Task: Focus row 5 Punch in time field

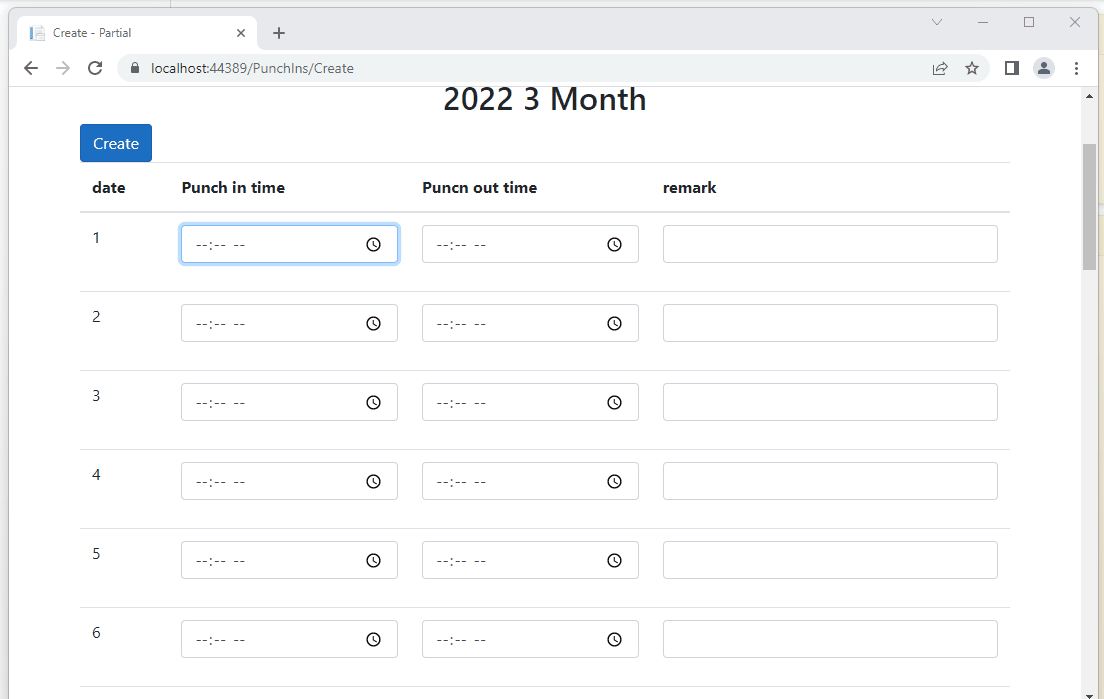Action: coord(289,560)
